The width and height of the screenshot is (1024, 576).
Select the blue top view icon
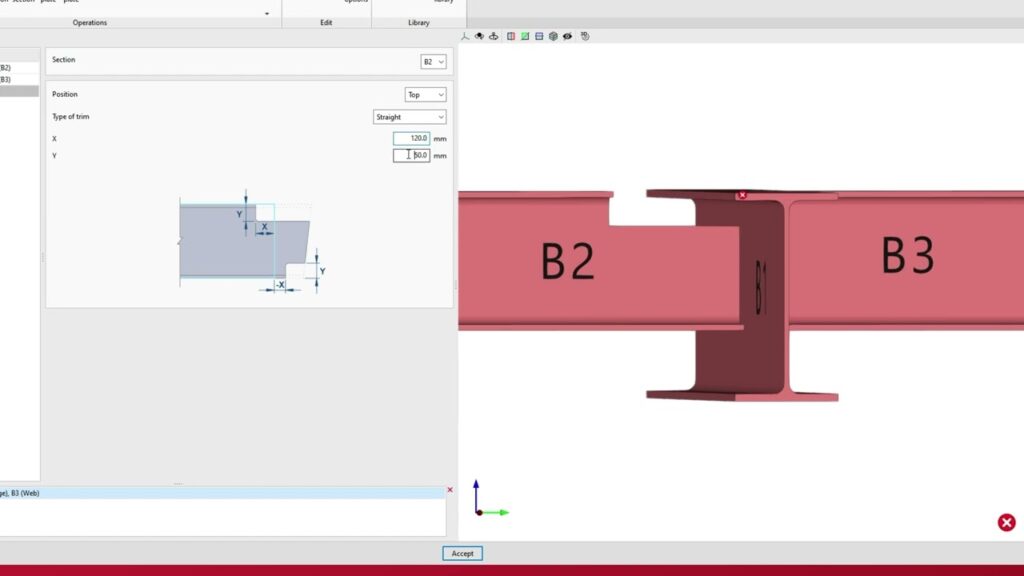coord(539,36)
